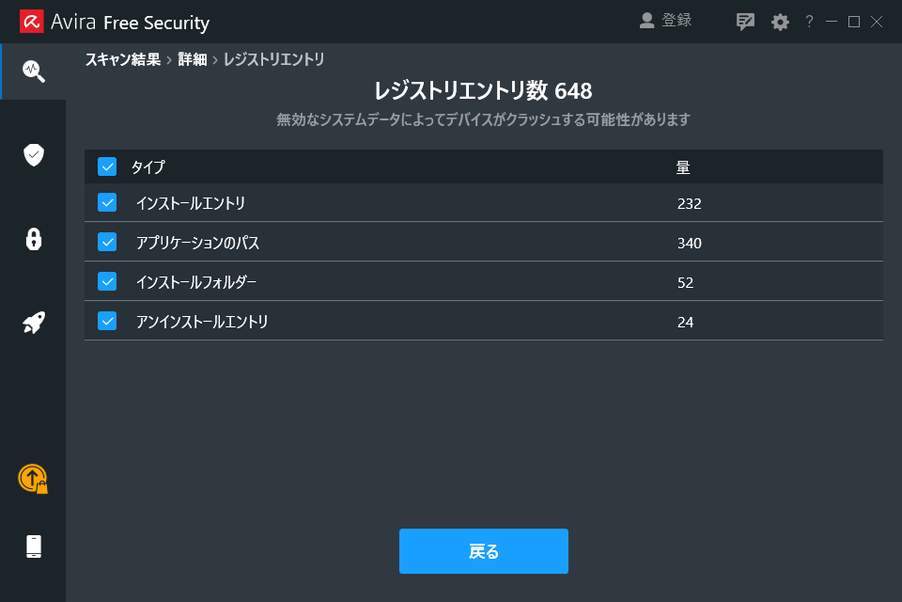
Task: Select the アプリケーションのパス row
Action: coord(484,242)
